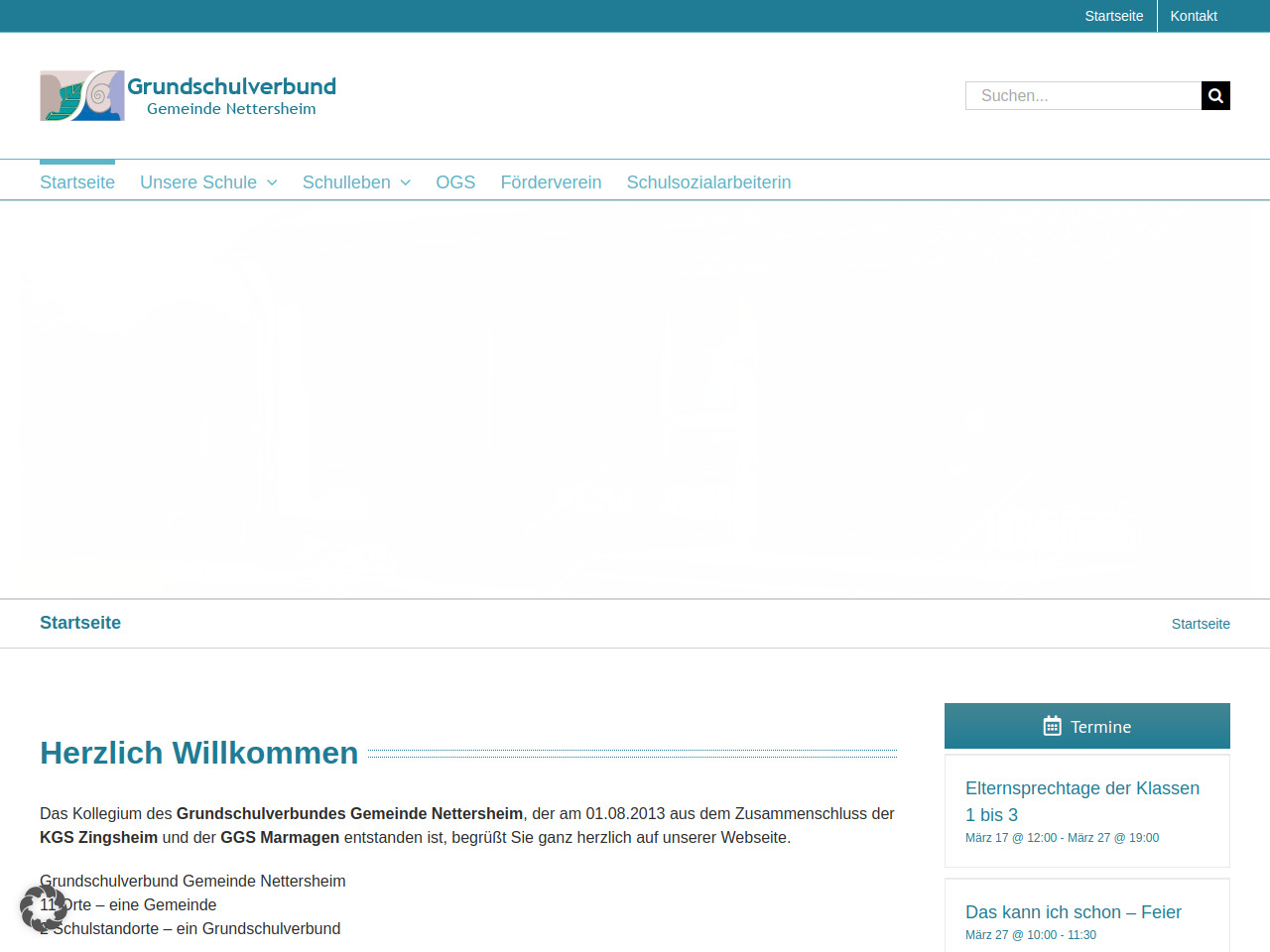Go to the Förderverein page

[x=551, y=182]
